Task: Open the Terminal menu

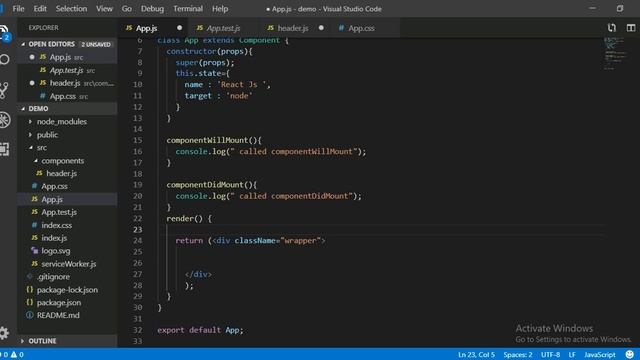Action: coord(188,9)
